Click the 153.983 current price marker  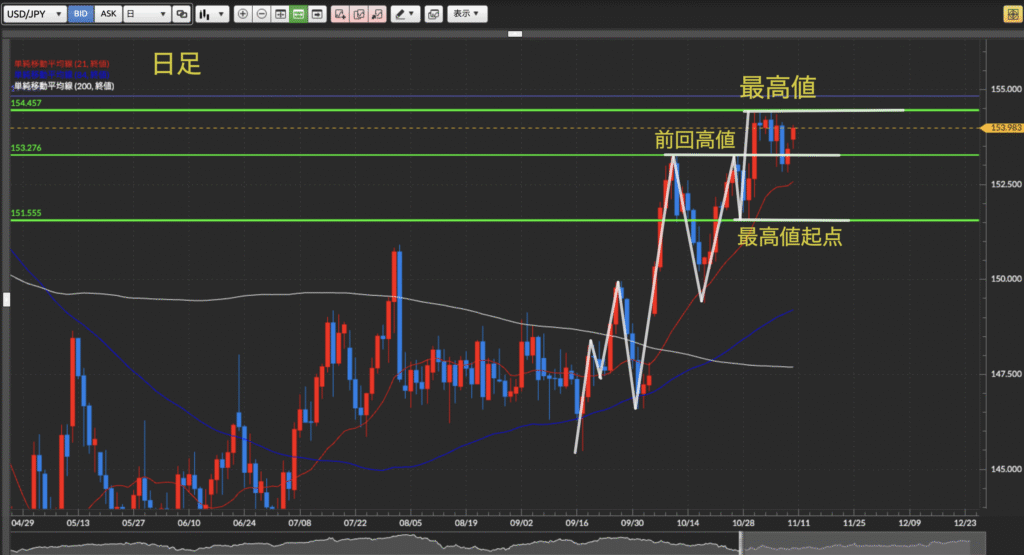point(1003,128)
